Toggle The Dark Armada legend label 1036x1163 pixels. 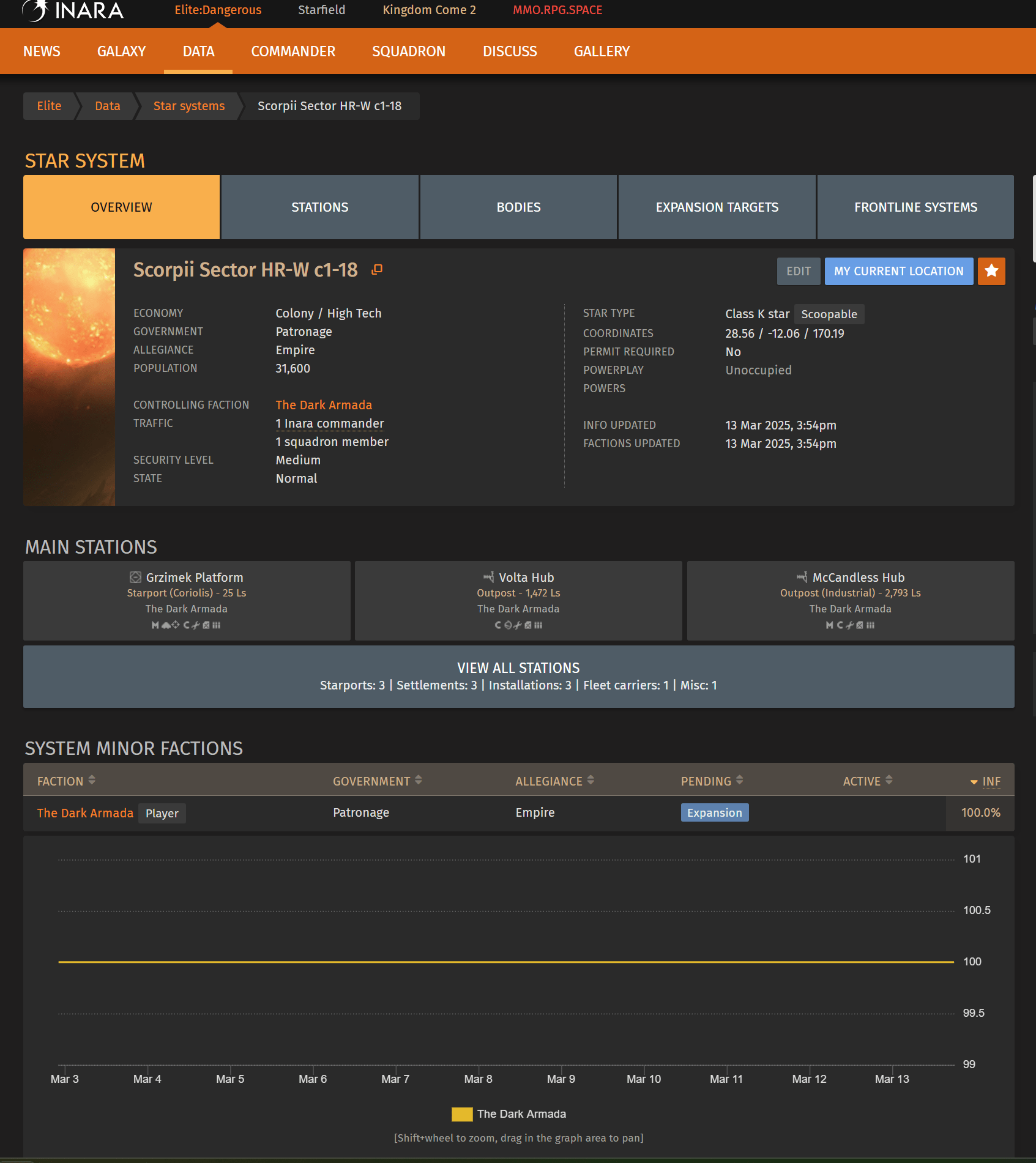521,1114
